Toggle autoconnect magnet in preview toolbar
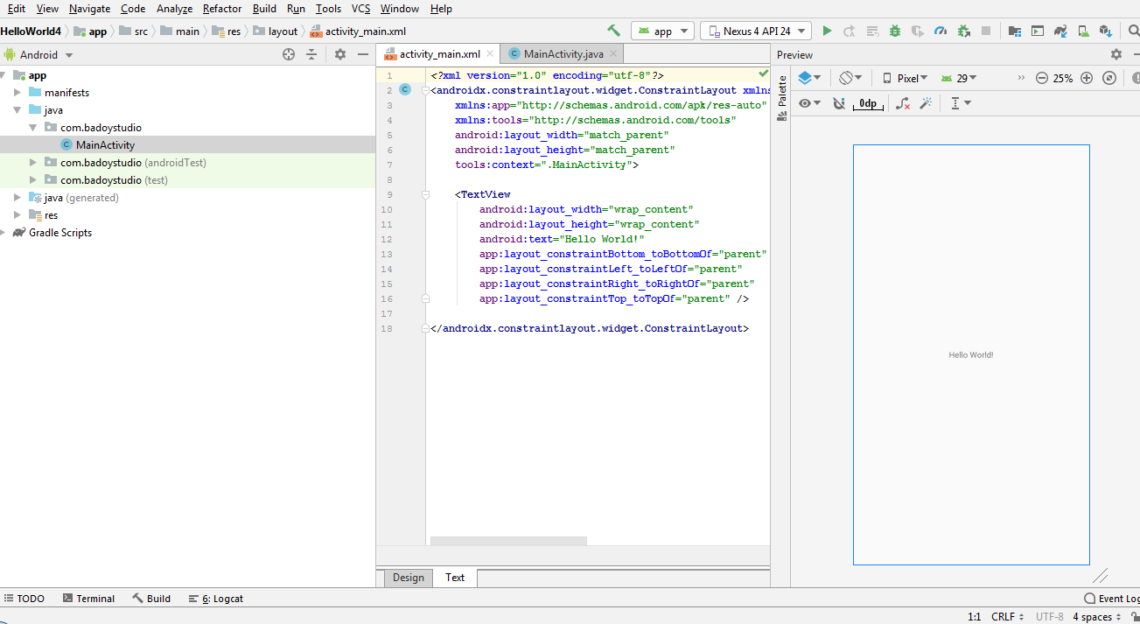The image size is (1140, 624). pyautogui.click(x=839, y=103)
